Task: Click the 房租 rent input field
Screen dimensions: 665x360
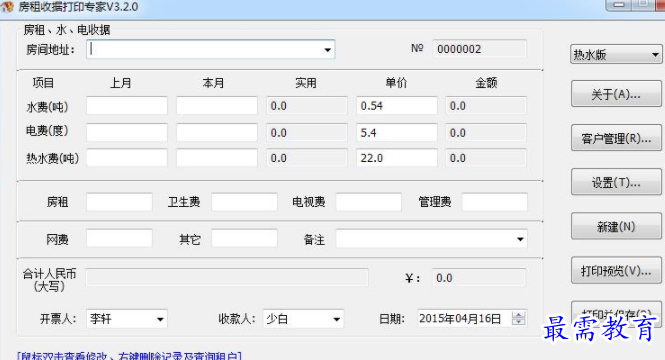Action: 119,202
